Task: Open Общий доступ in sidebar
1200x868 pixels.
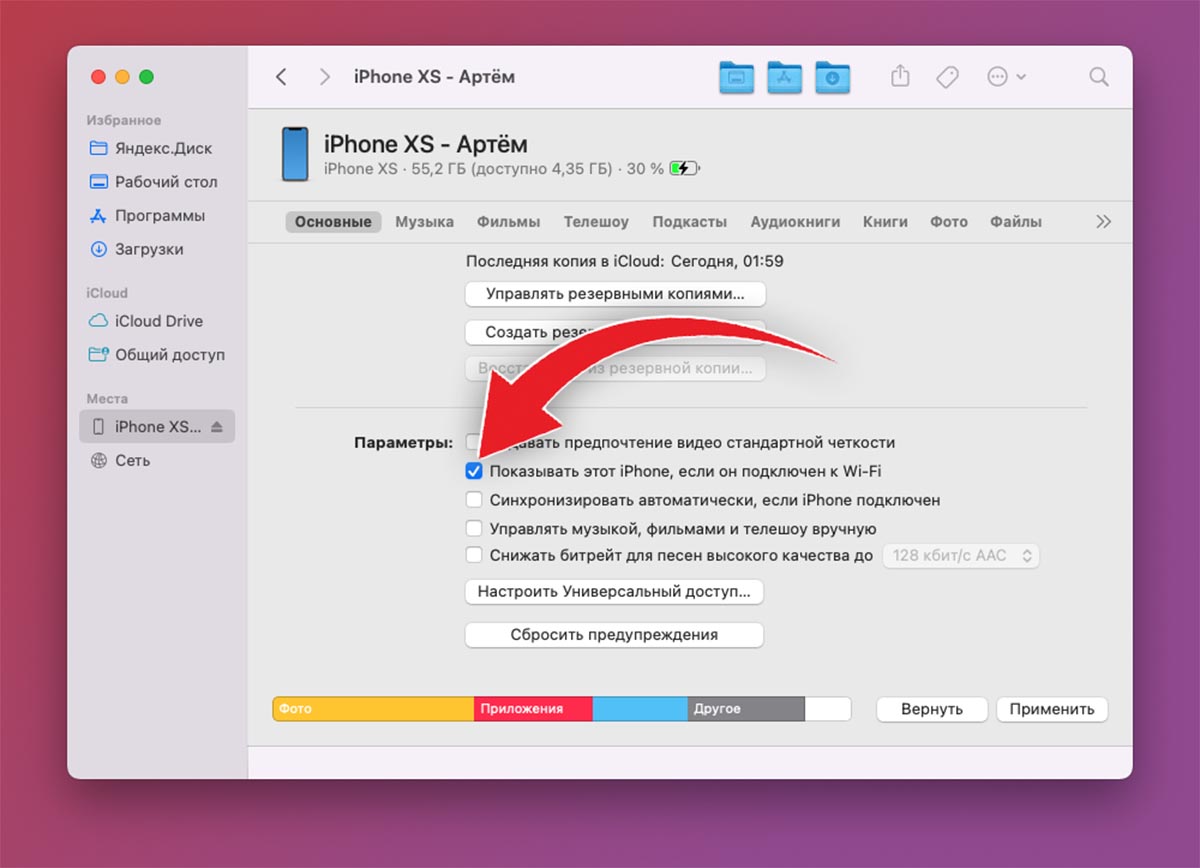Action: click(x=157, y=355)
